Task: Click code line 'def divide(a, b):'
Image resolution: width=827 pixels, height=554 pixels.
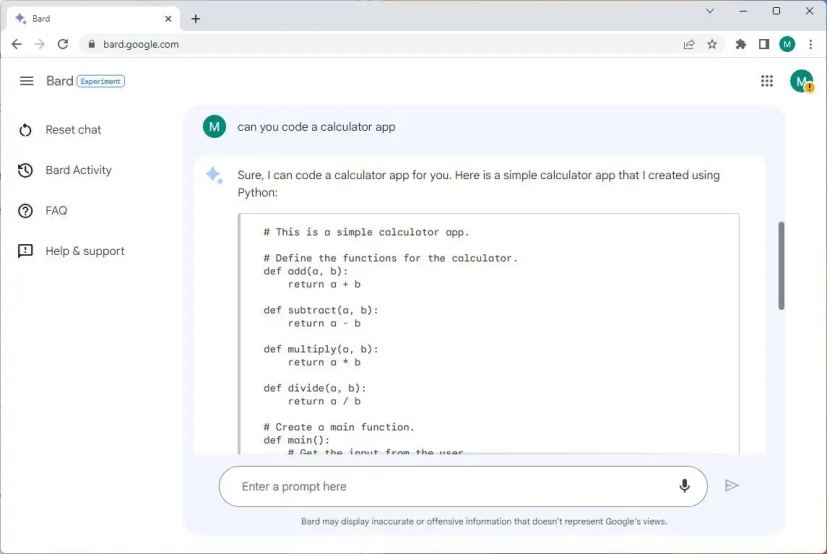Action: (314, 388)
